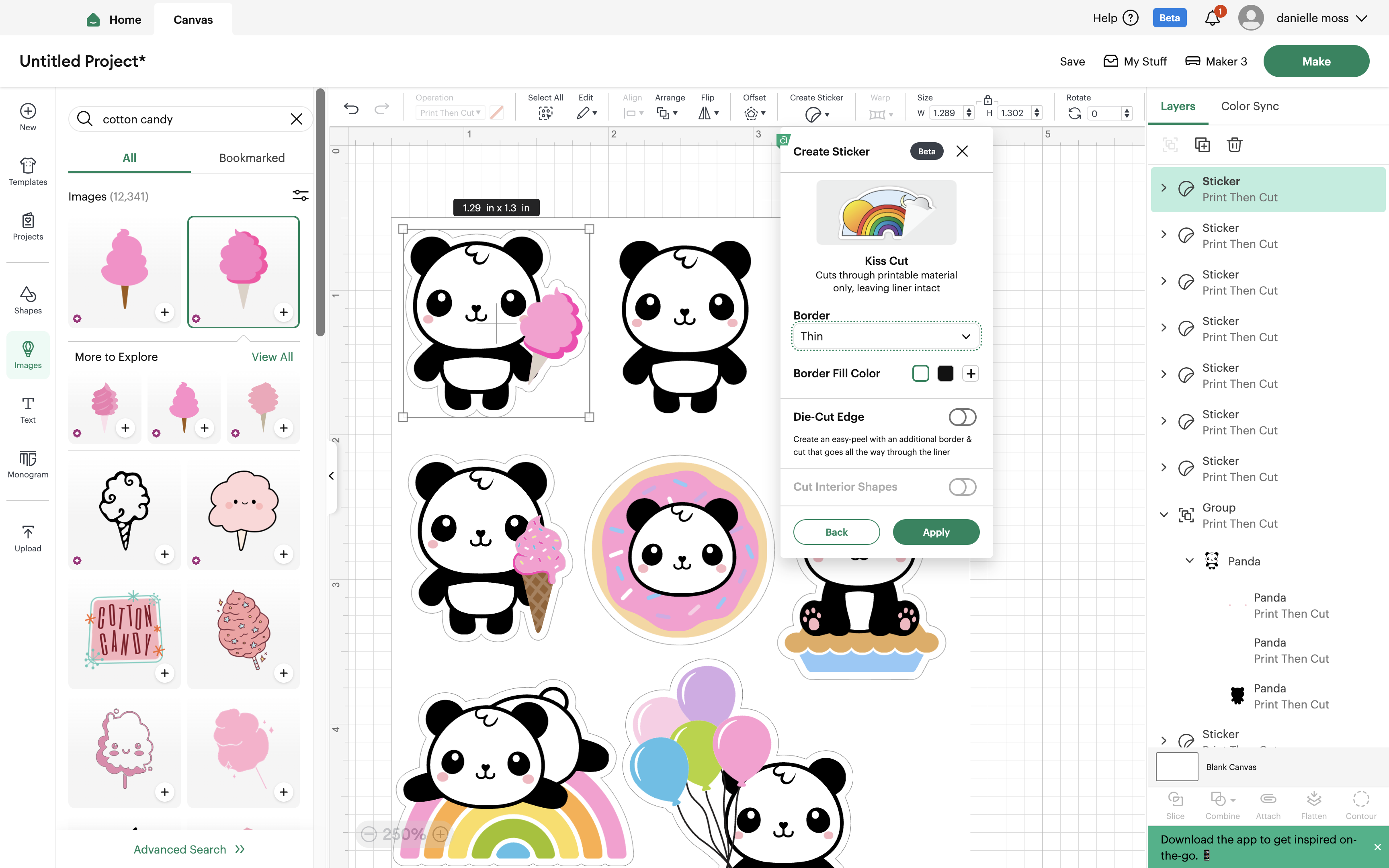Click the Group layers icon
Image resolution: width=1389 pixels, height=868 pixels.
coord(1170,145)
